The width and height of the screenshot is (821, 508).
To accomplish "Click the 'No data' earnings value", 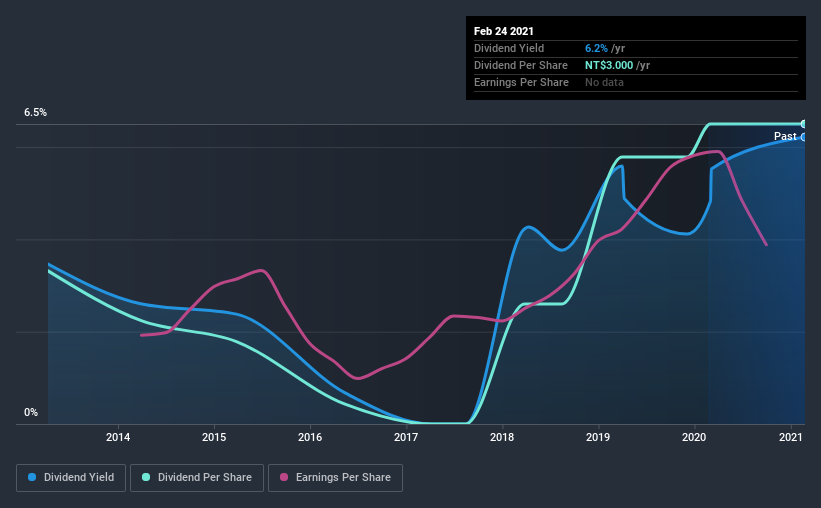I will click(604, 82).
